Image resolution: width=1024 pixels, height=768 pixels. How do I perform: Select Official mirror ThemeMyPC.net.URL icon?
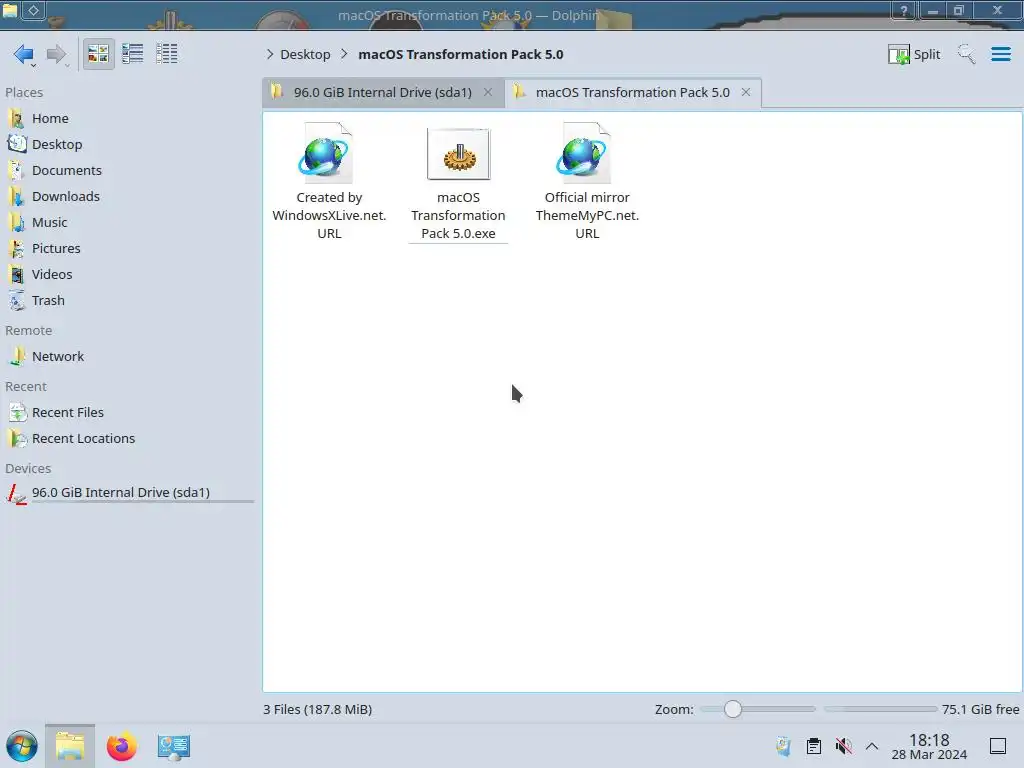coord(583,153)
